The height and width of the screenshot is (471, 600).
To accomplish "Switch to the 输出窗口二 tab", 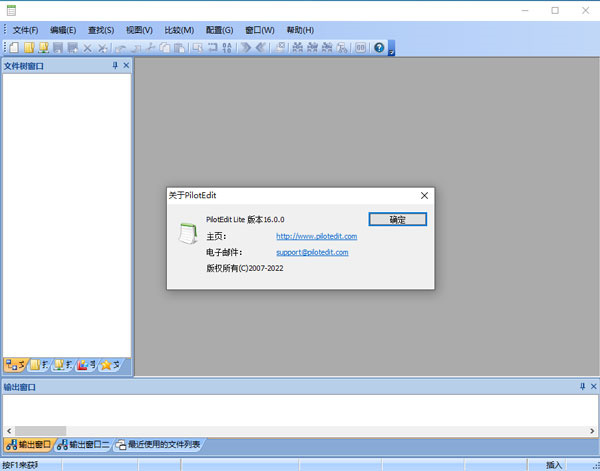I will (x=82, y=444).
